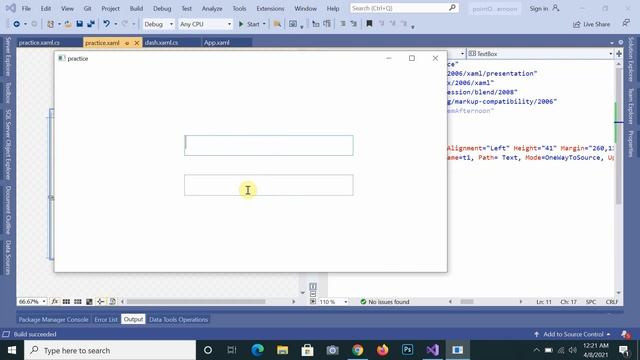This screenshot has width=640, height=360.
Task: Toggle snapping to snaplines icon
Action: click(100, 302)
